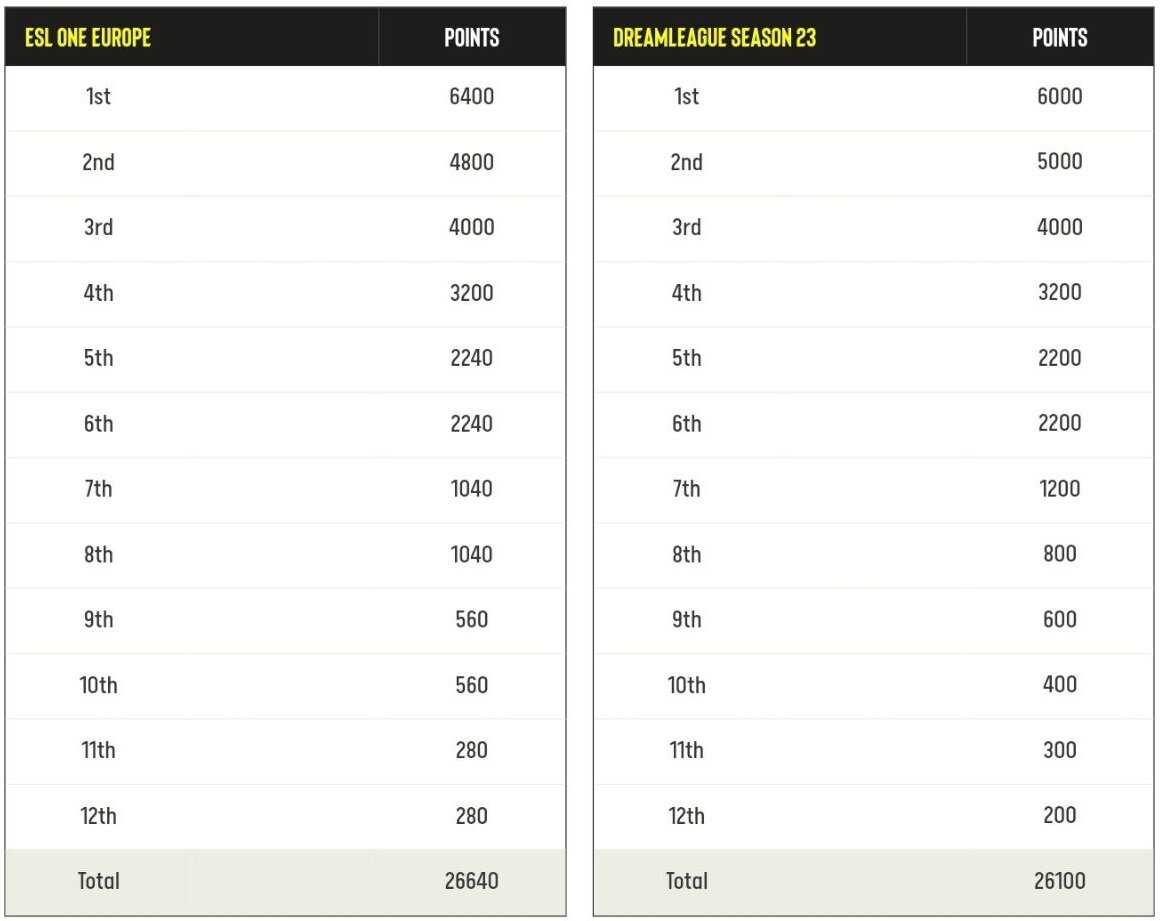Click the DREAMLEAGUE SEASON 23 header
This screenshot has height=921, width=1163.
tap(714, 38)
